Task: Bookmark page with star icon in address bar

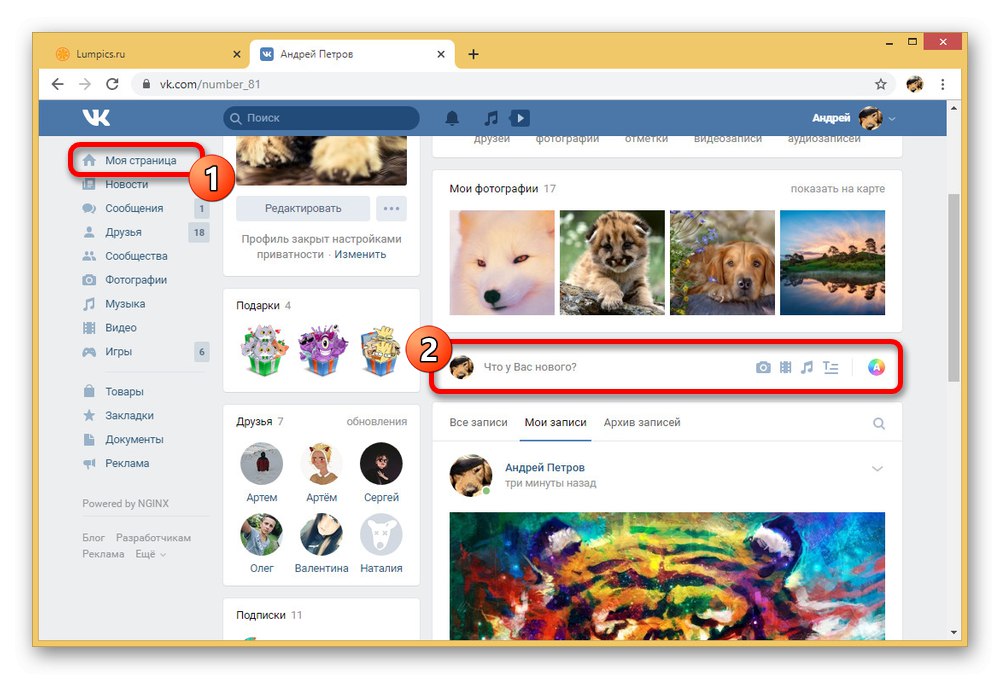Action: [x=881, y=84]
